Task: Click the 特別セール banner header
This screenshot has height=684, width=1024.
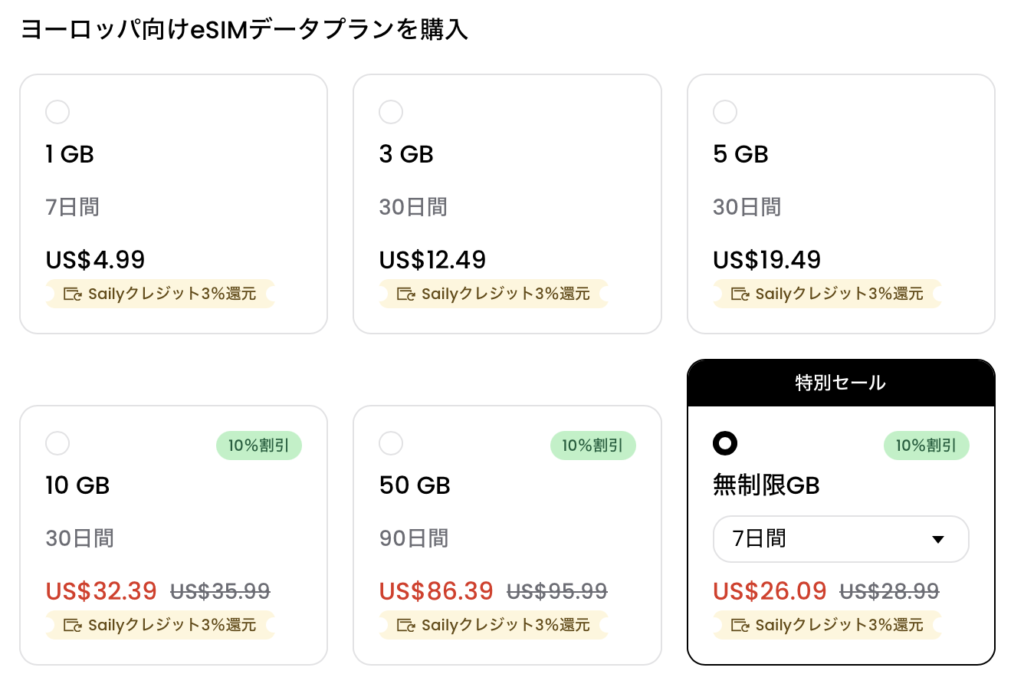Action: click(840, 383)
